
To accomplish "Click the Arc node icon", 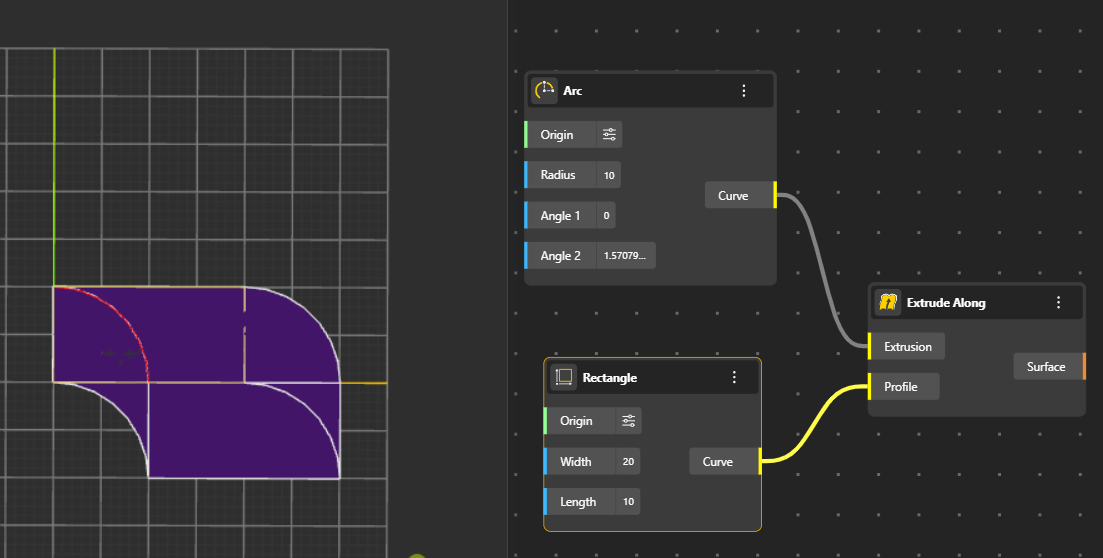I will [545, 91].
